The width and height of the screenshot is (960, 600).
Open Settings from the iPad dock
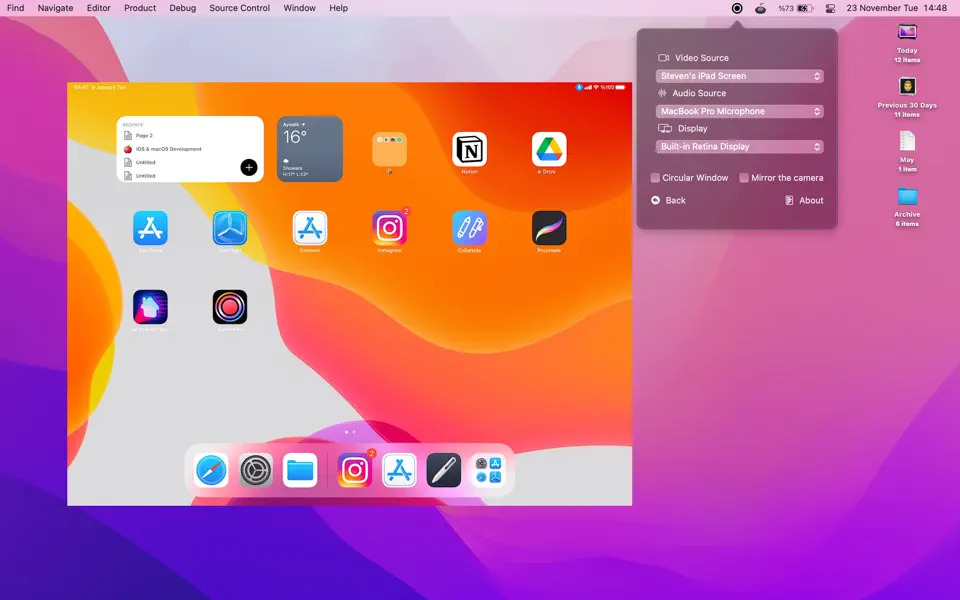(x=255, y=470)
